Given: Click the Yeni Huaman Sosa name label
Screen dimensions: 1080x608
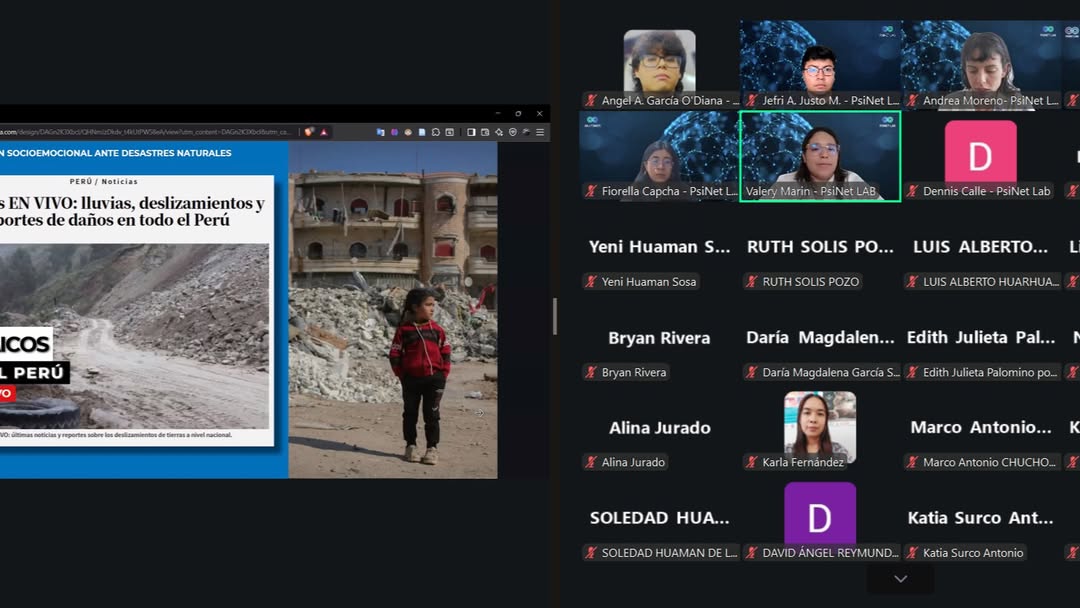Looking at the screenshot, I should [x=649, y=282].
